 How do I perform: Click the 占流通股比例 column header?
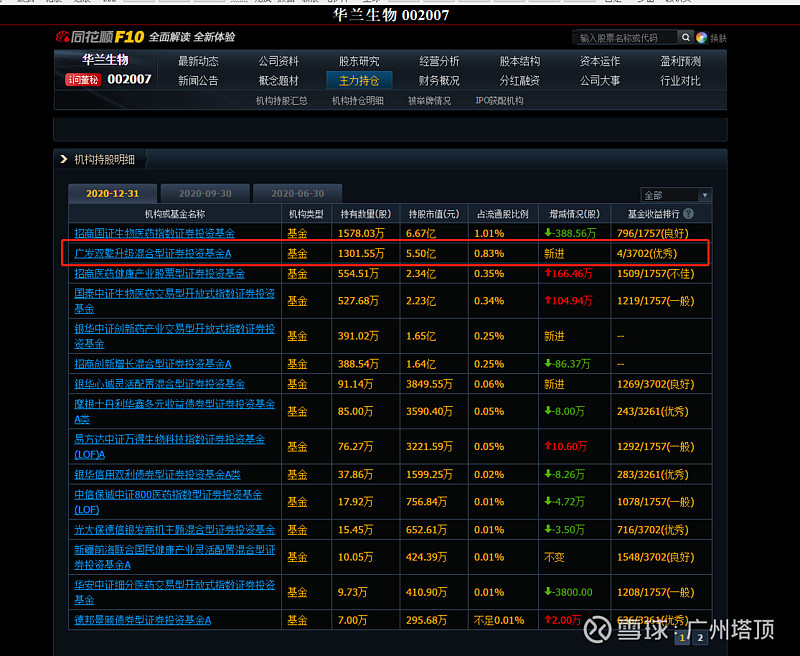503,214
